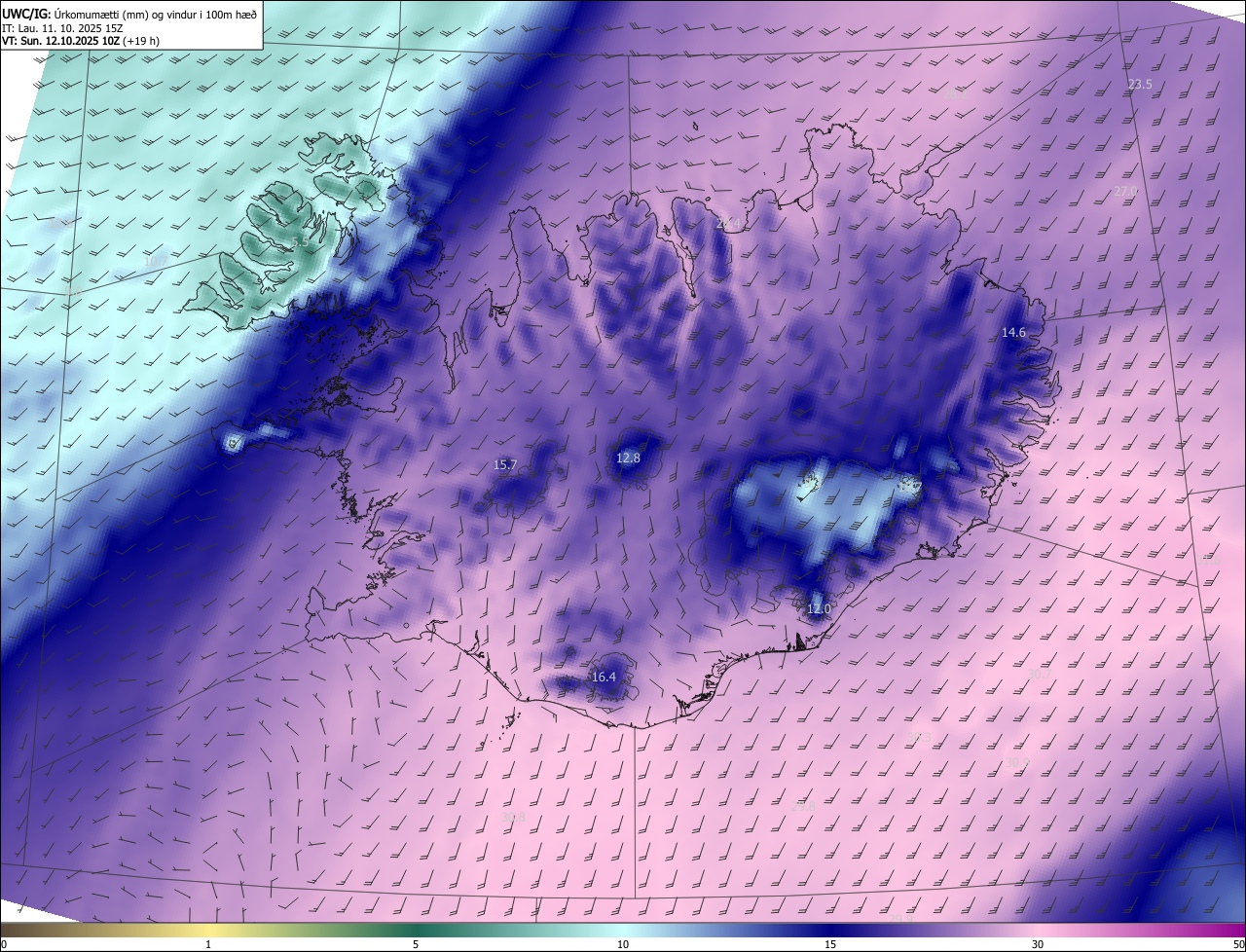Click the 16.4 value label
Viewport: 1246px width, 952px height.
[x=604, y=677]
